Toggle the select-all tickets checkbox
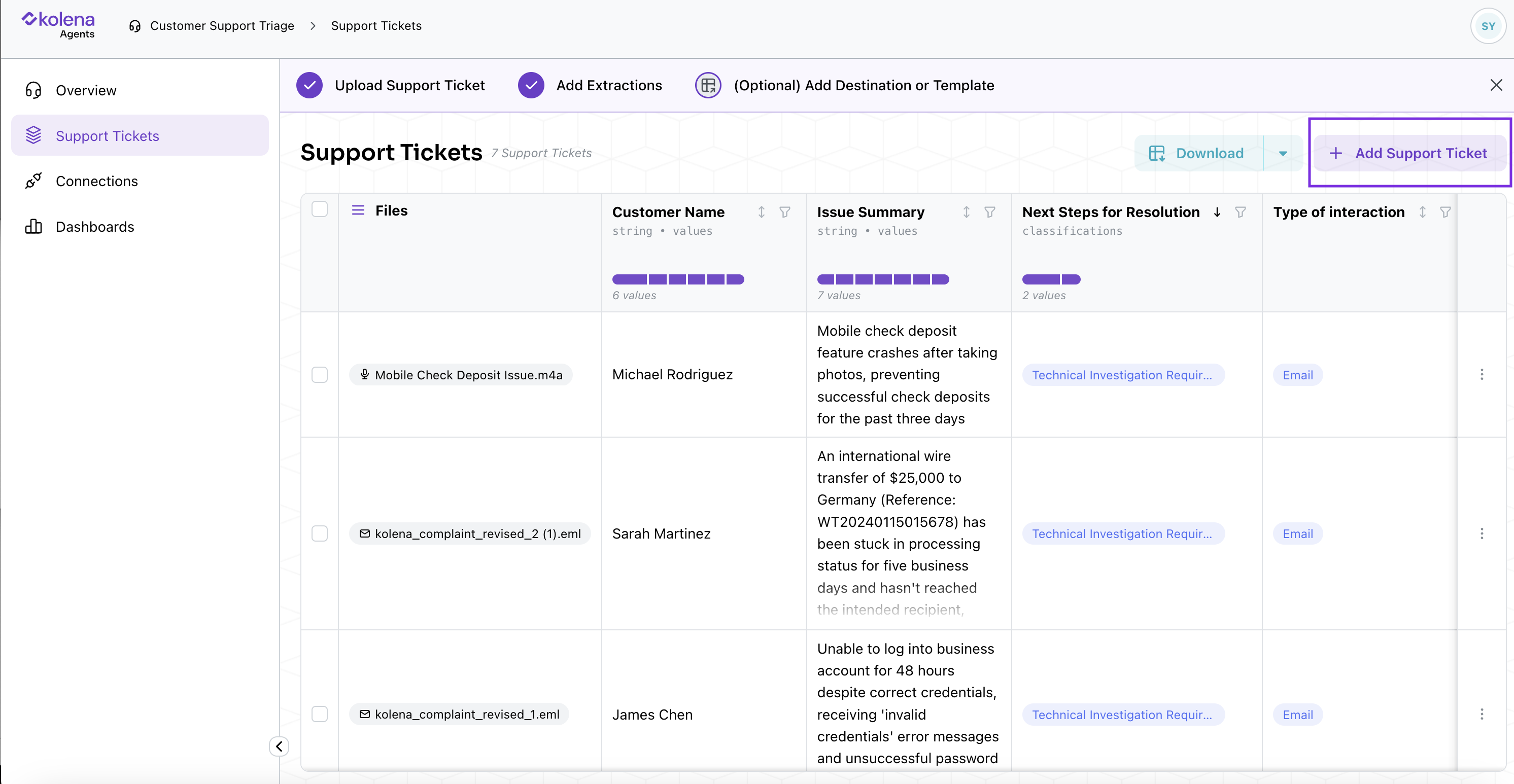 (319, 209)
